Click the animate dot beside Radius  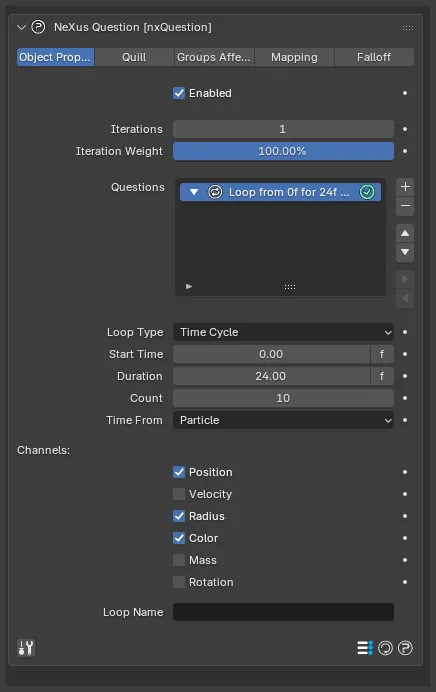405,516
